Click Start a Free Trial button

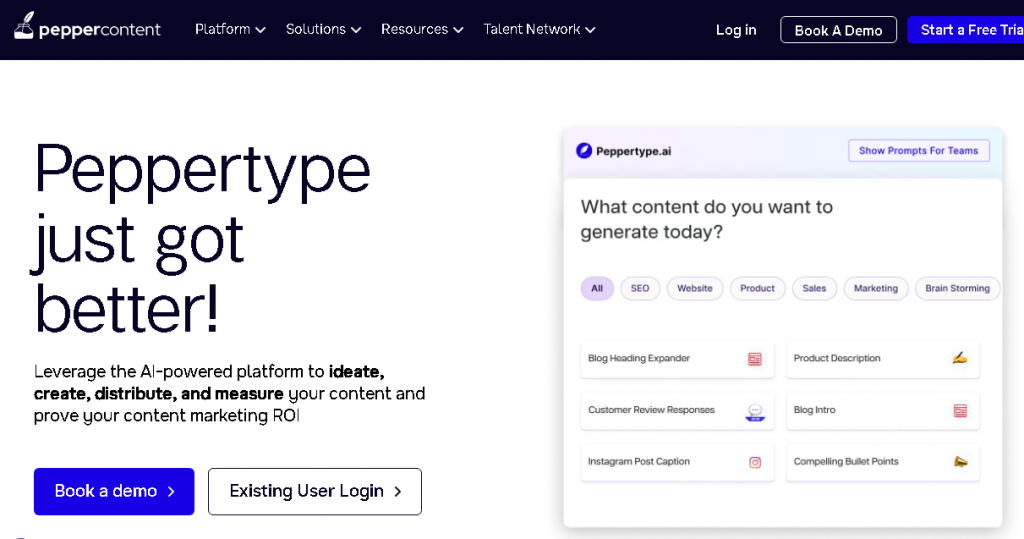point(966,30)
